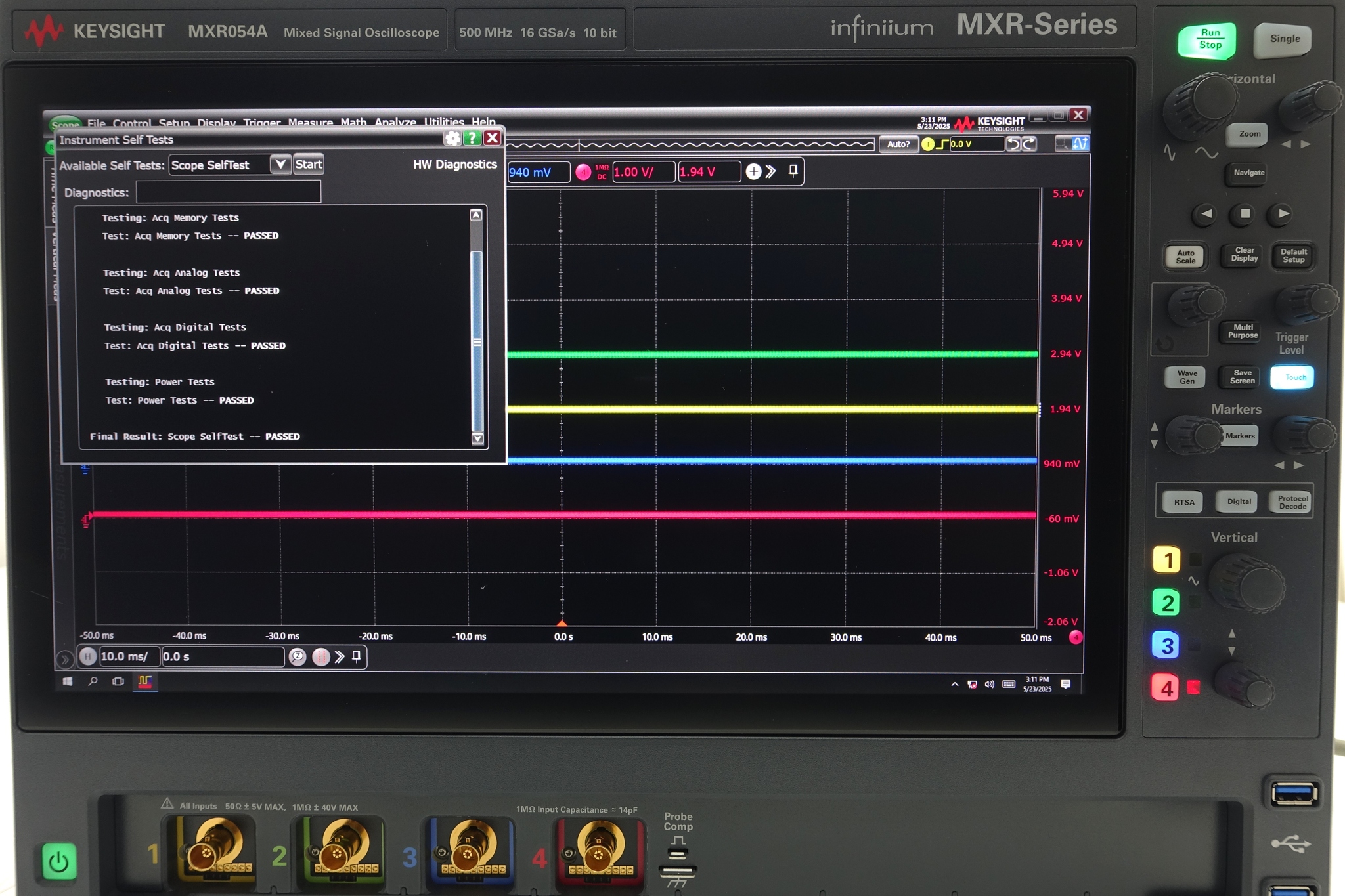The height and width of the screenshot is (896, 1345).
Task: Click the plus add-channel icon
Action: 753,172
